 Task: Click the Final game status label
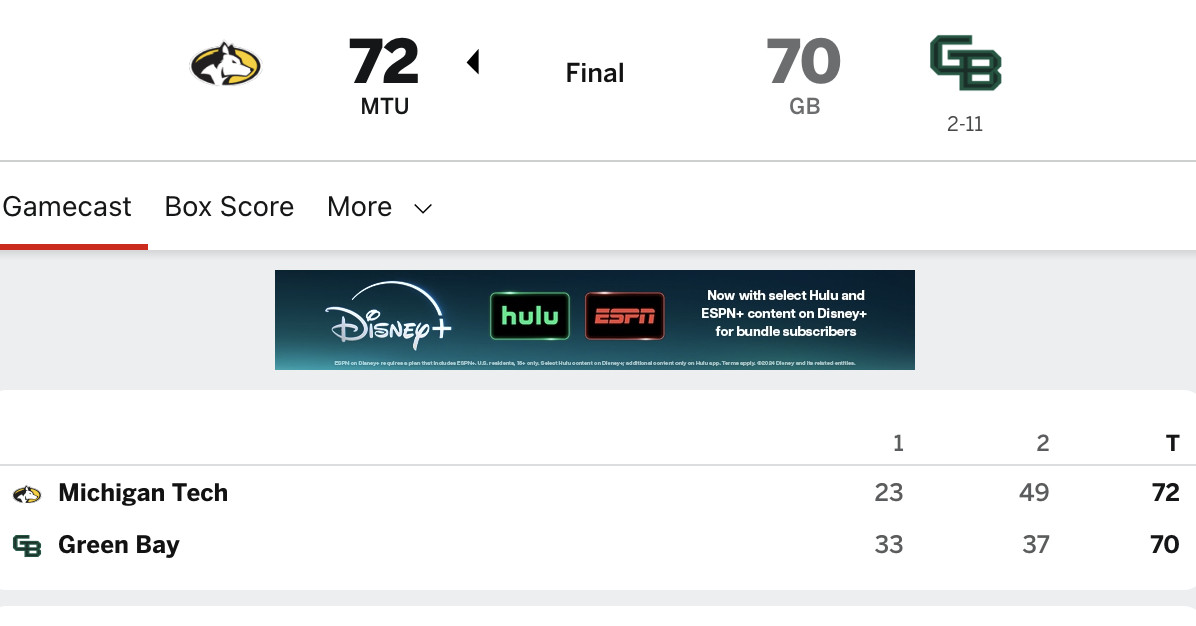tap(595, 73)
